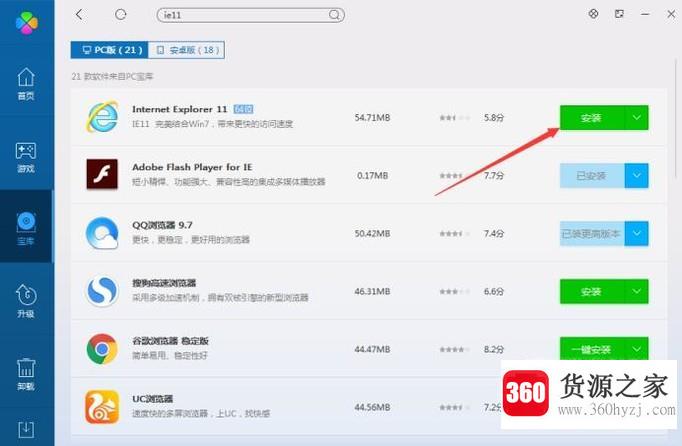Screen dimensions: 682x446
Task: Click the 6.6分 rating of 搜狗高速浏览器
Action: (494, 292)
